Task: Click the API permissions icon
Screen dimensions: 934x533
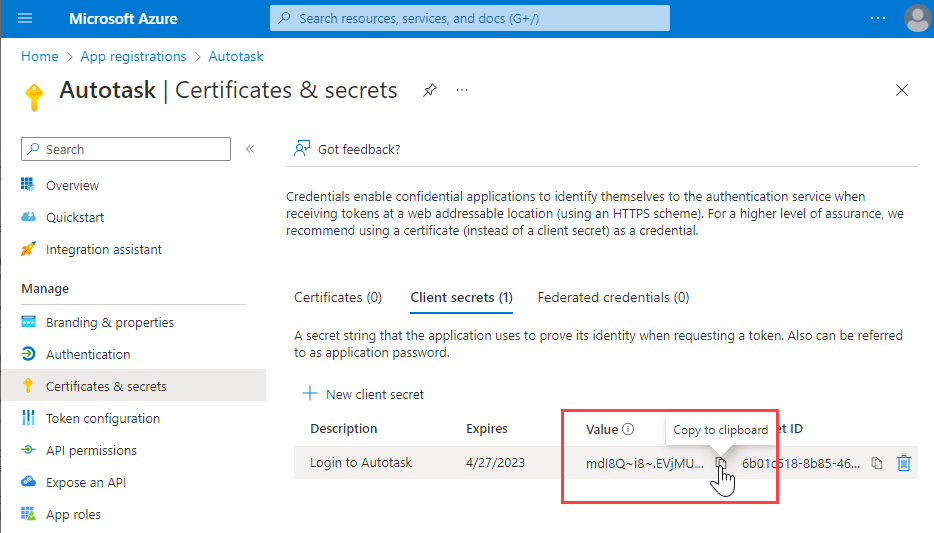Action: (28, 450)
